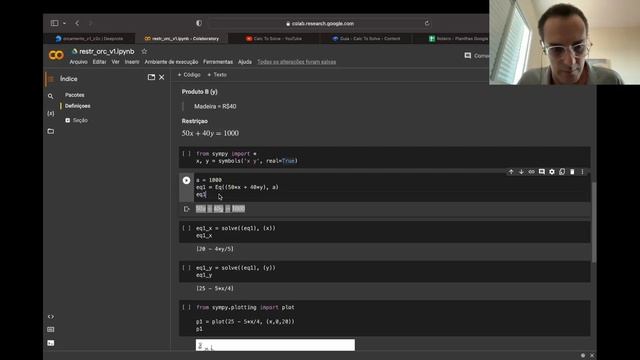Click the Restriçao heading text
This screenshot has width=640, height=360.
pyautogui.click(x=195, y=121)
